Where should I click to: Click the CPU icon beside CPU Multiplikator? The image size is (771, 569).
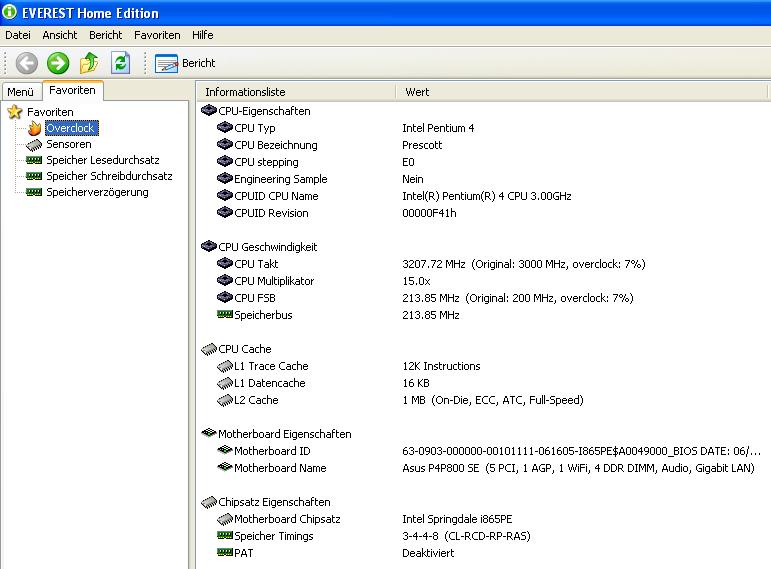point(225,280)
